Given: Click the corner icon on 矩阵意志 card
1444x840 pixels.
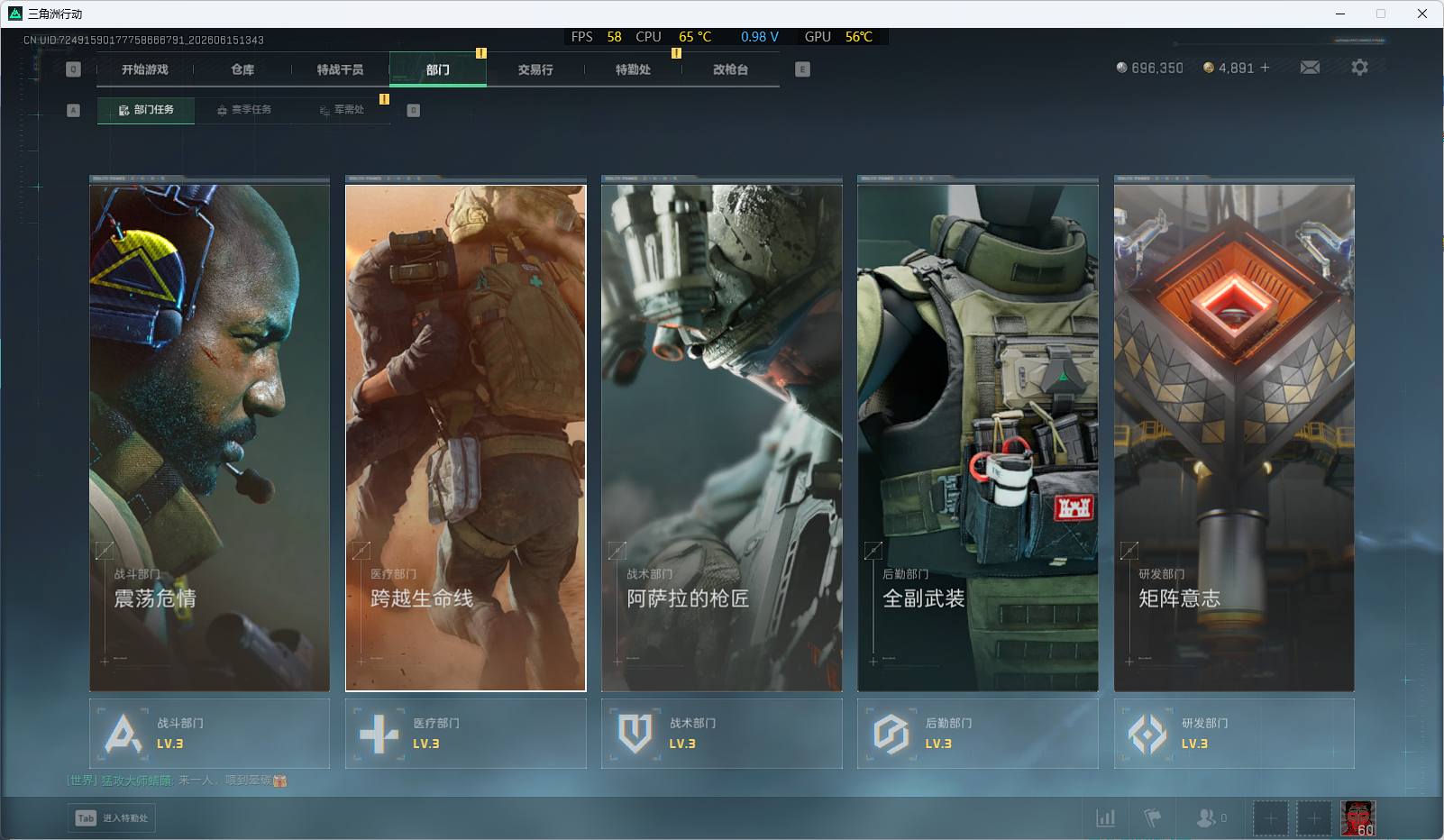Looking at the screenshot, I should pyautogui.click(x=1129, y=550).
